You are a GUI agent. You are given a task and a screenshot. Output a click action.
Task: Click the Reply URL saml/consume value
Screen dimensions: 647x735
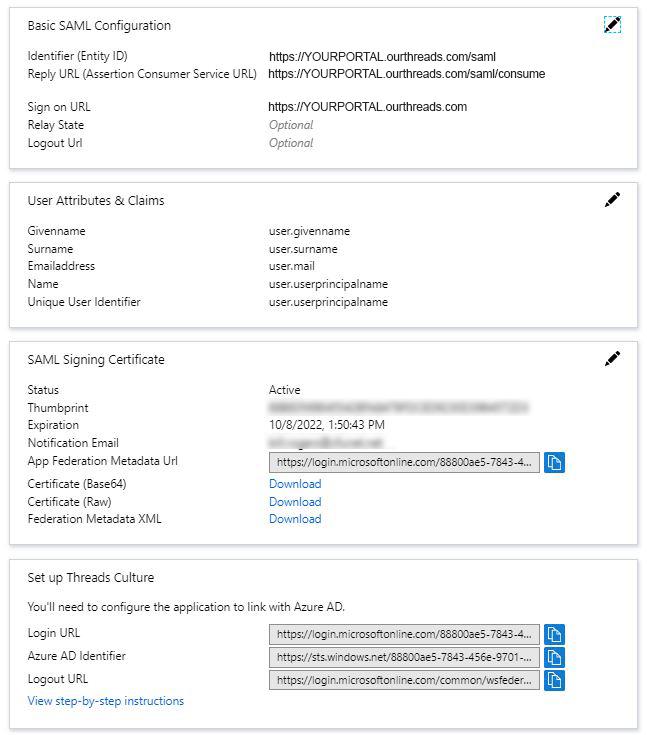[406, 74]
